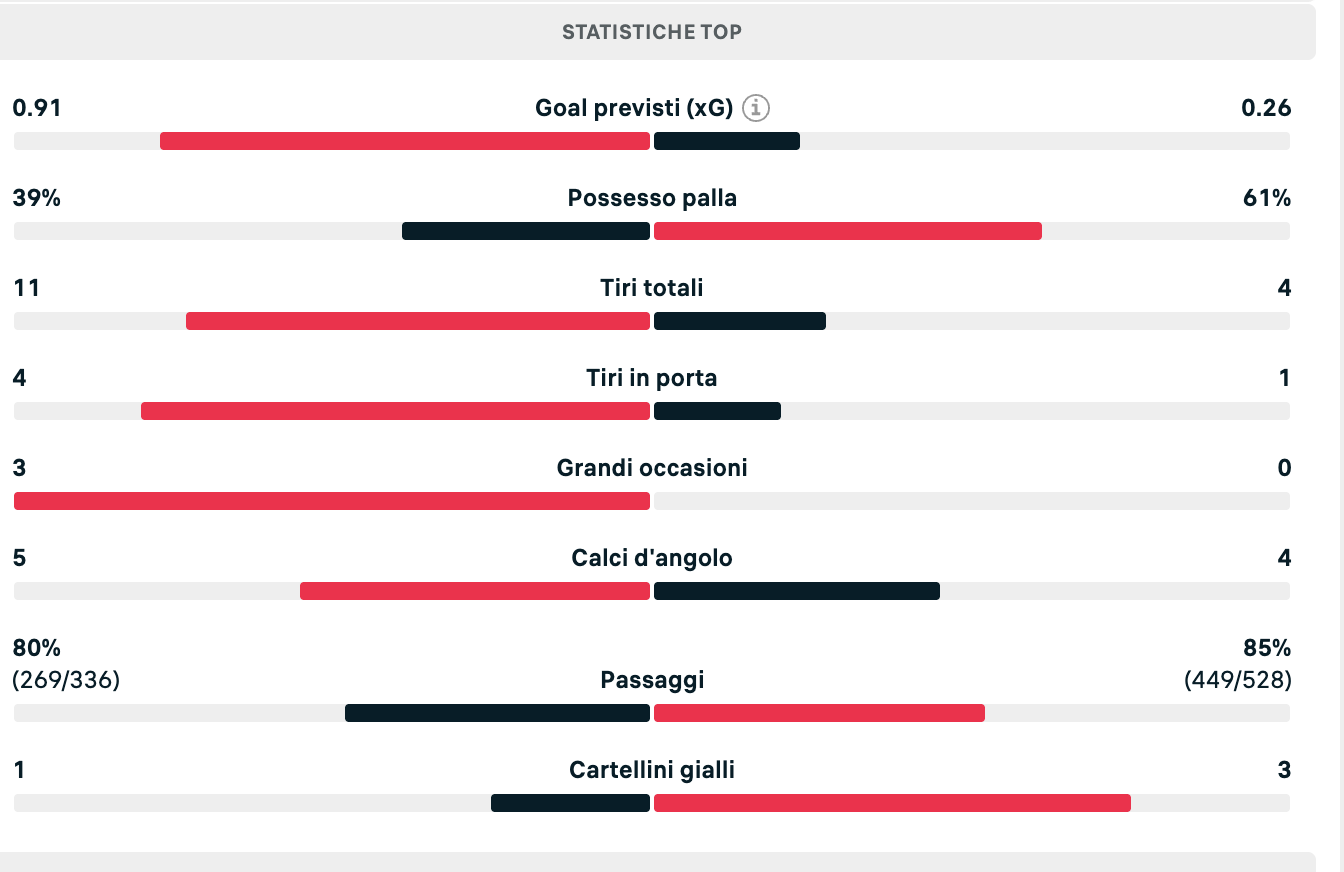Click the red Cartellini gialli bar
1344x872 pixels.
892,803
